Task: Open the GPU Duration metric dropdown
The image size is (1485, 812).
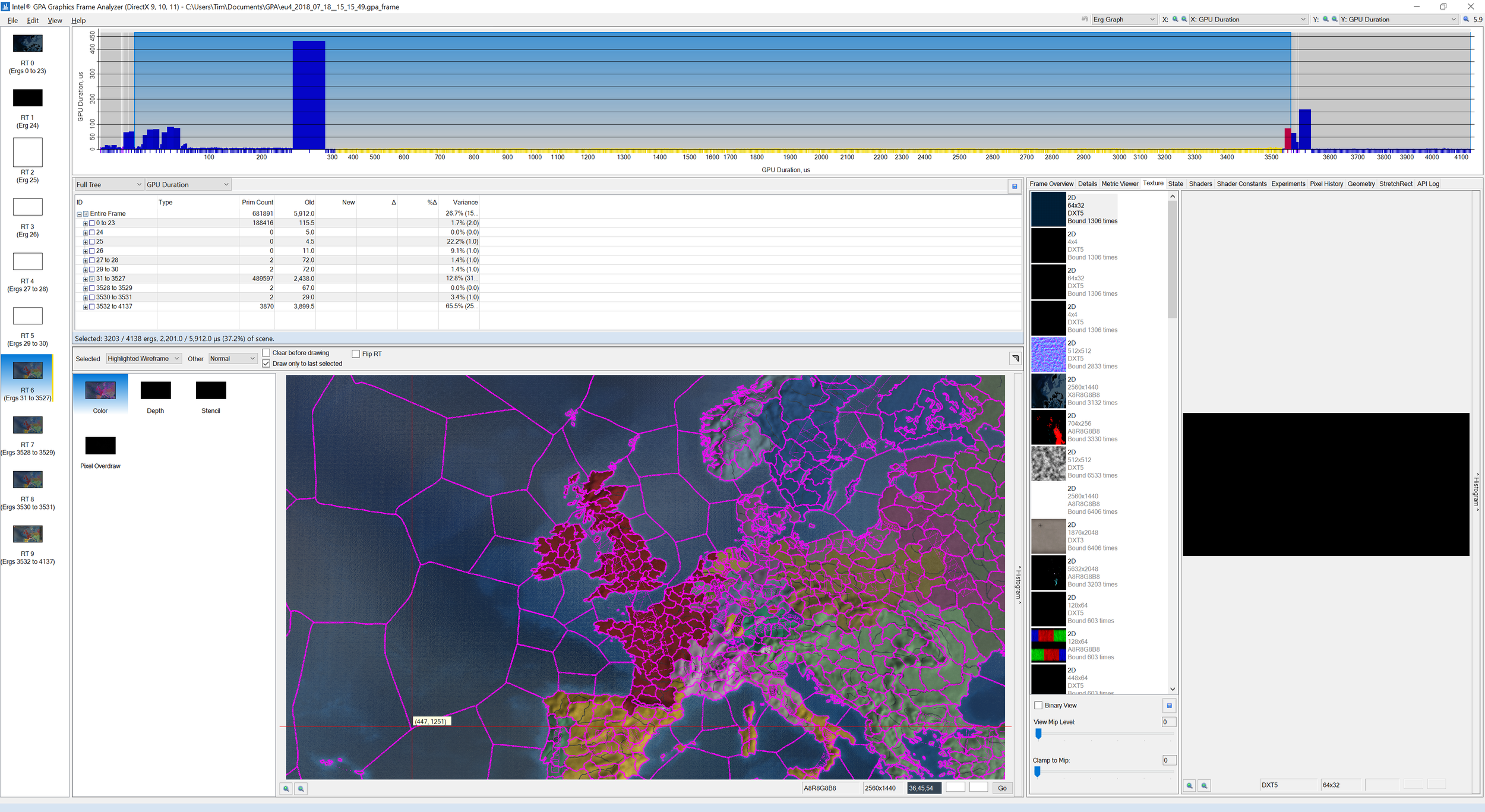Action: pos(188,185)
